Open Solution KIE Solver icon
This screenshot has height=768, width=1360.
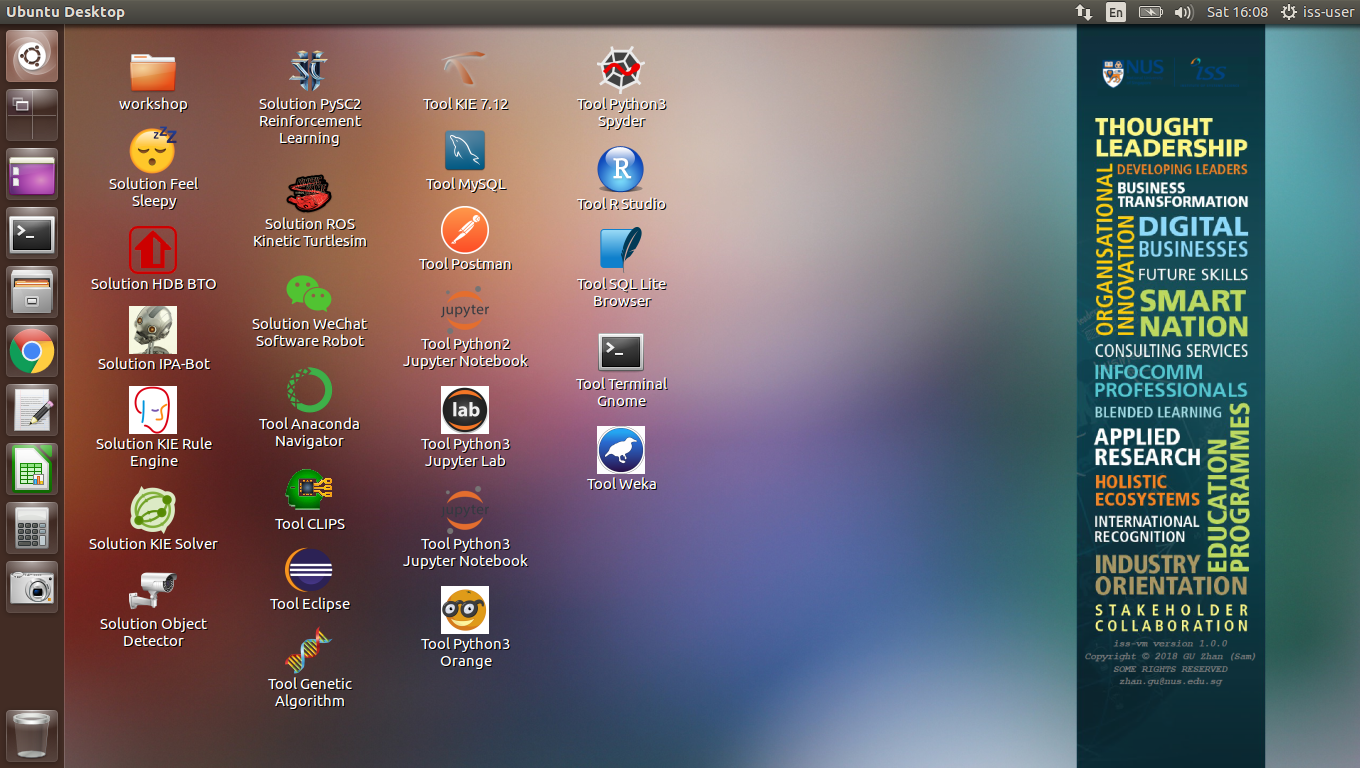pos(153,510)
